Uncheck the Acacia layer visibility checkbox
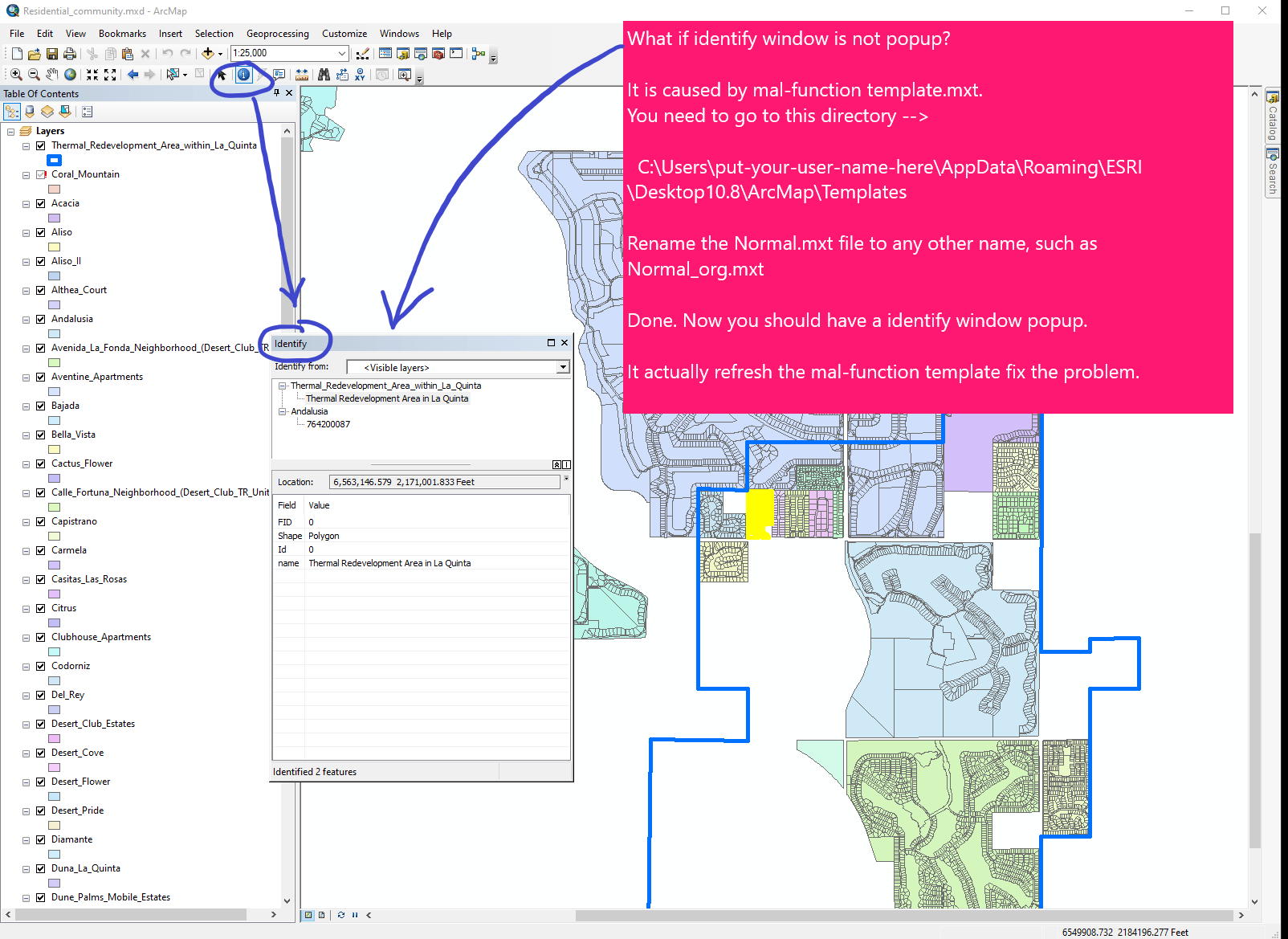Image resolution: width=1288 pixels, height=939 pixels. (x=40, y=203)
